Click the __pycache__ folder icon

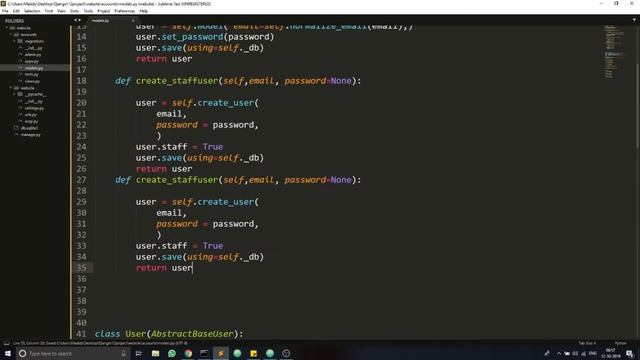pyautogui.click(x=20, y=94)
